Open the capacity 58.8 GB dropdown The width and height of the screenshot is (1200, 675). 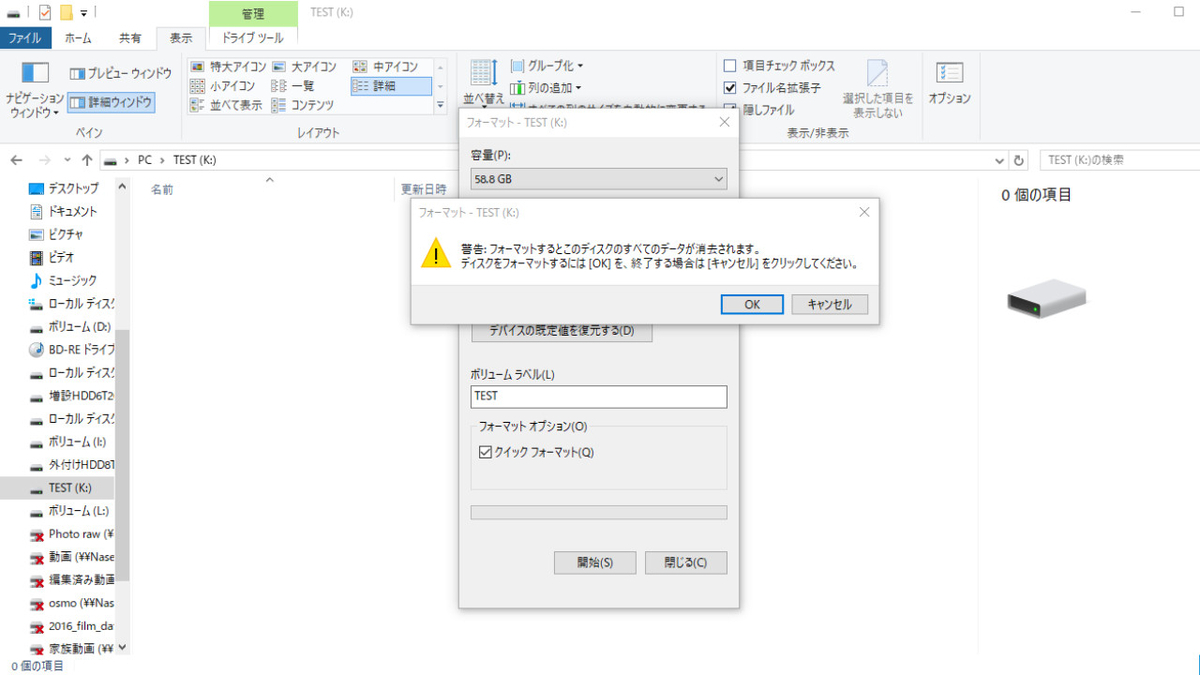pos(599,179)
